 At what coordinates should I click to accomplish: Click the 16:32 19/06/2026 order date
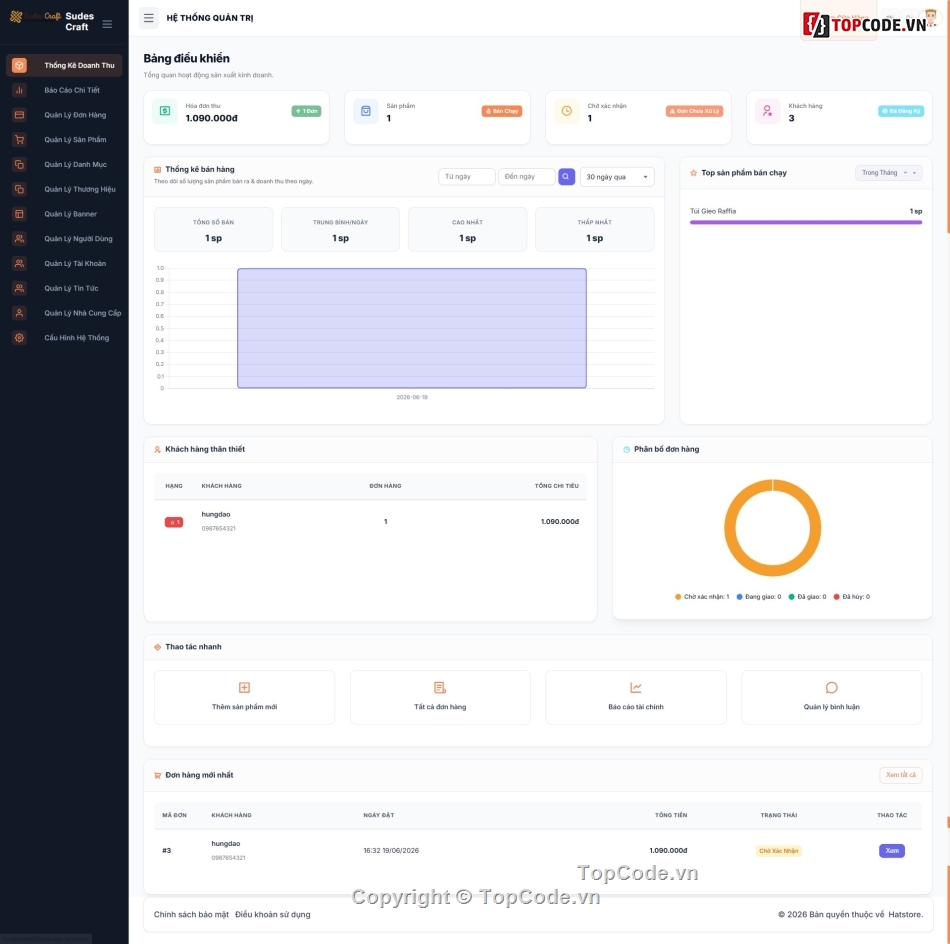pos(391,851)
